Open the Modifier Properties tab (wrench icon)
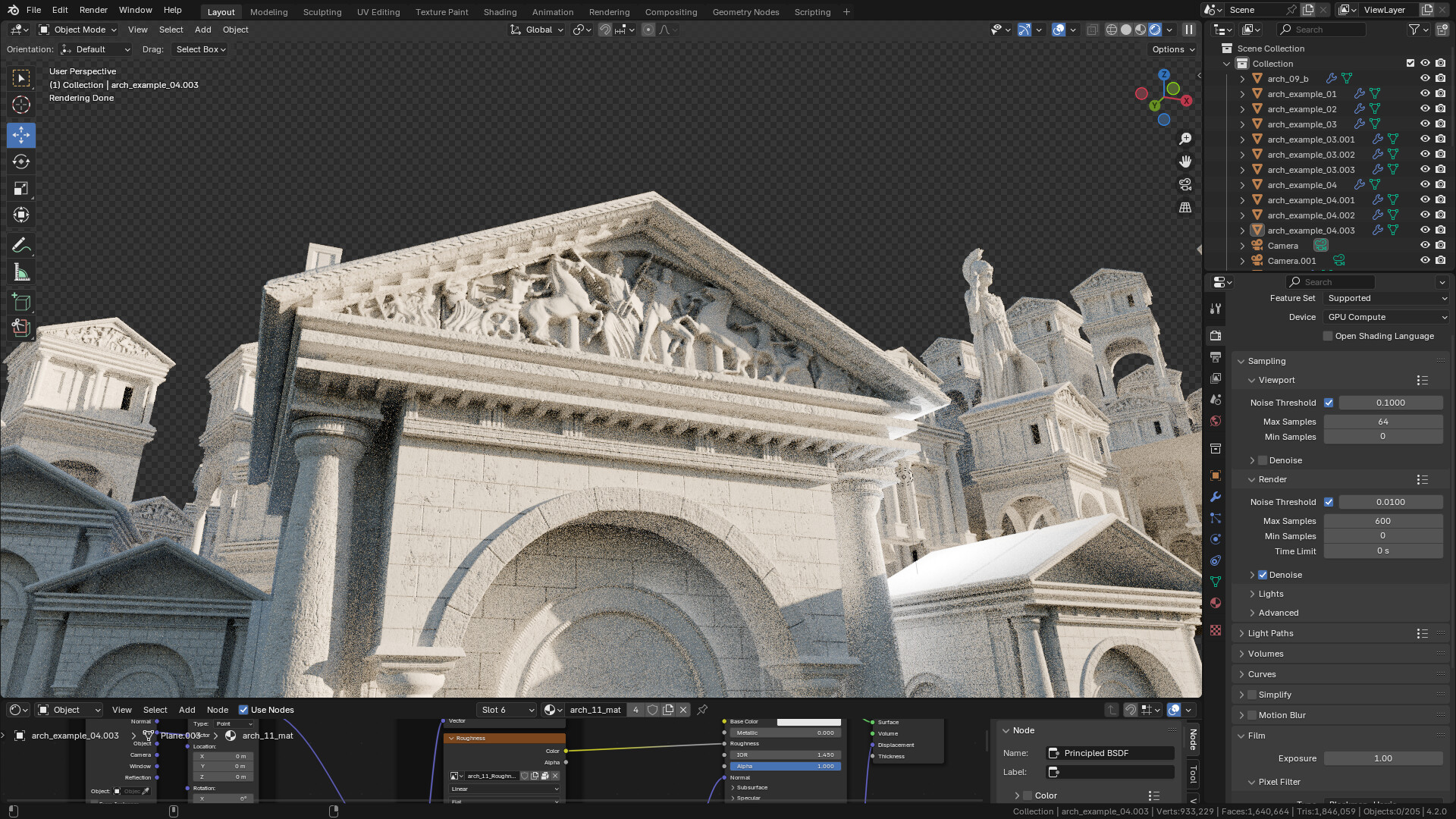Image resolution: width=1456 pixels, height=819 pixels. click(1216, 497)
